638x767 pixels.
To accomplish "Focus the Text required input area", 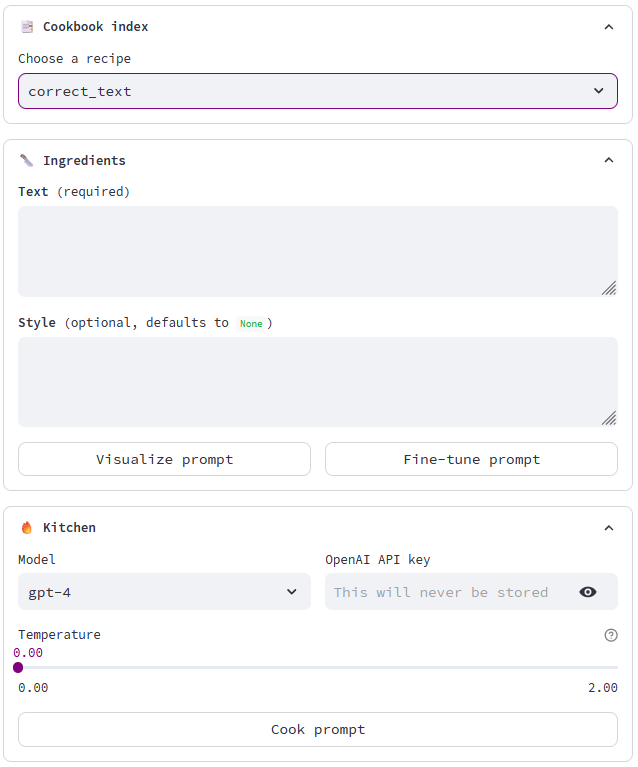I will coord(310,251).
